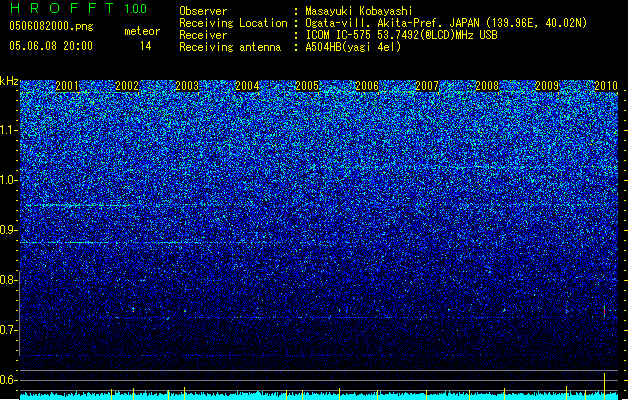Click the 2010 time marker

point(606,86)
